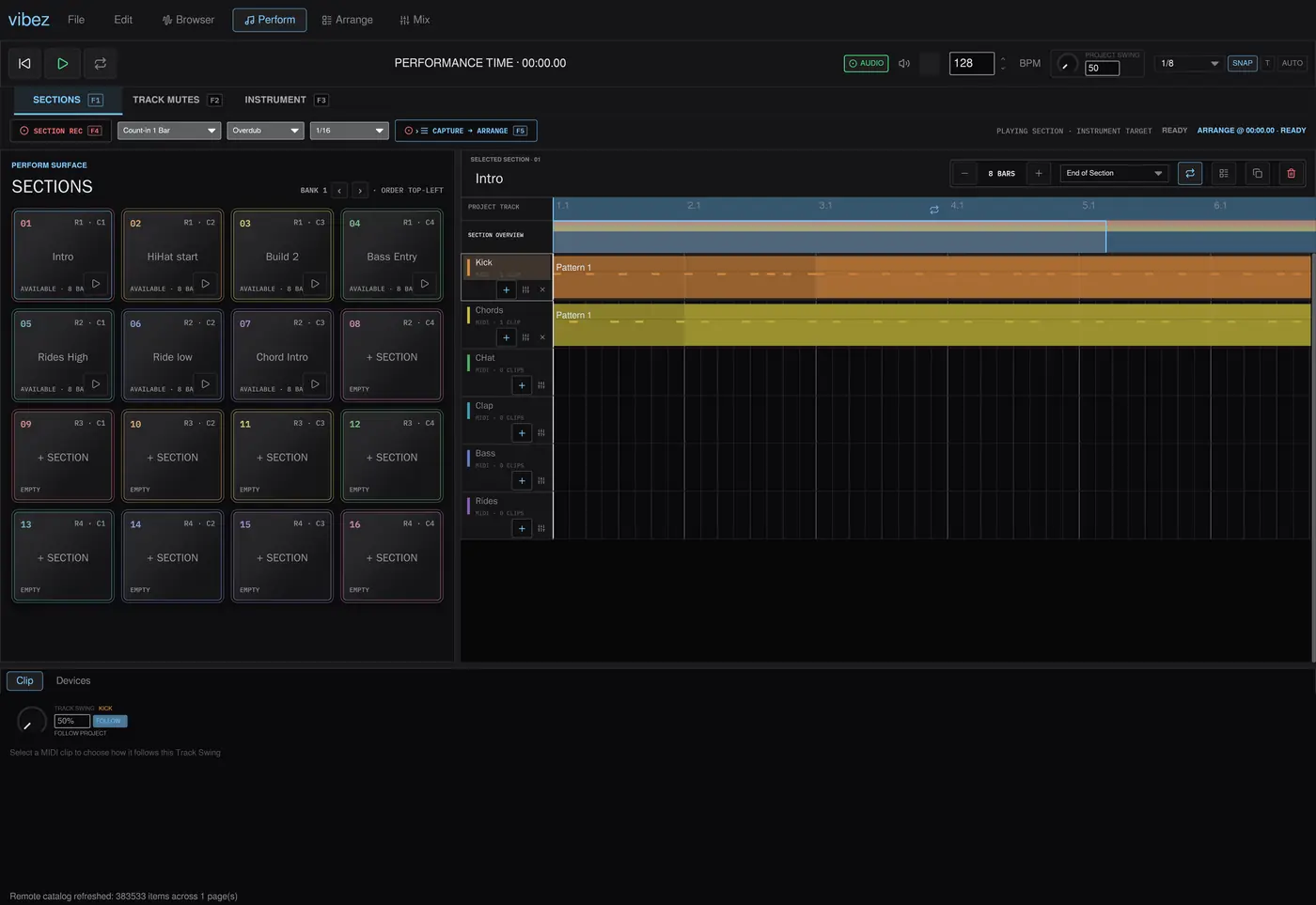1316x905 pixels.
Task: Select the Track Mutes tab
Action: (177, 100)
